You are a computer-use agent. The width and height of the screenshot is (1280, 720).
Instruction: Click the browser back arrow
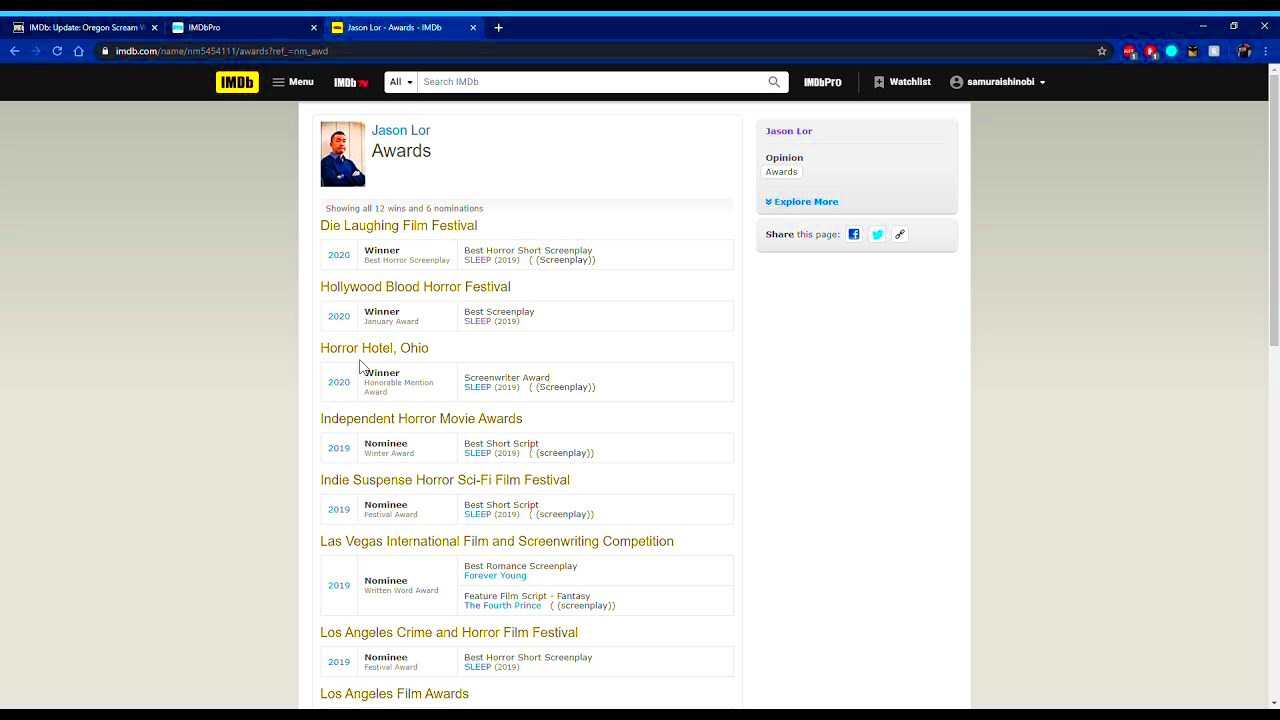(x=14, y=51)
